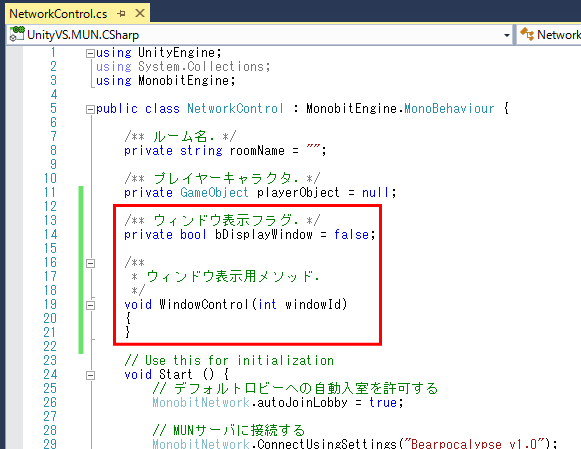Screen dimensions: 581x449
Task: Click the "Bearpocalypse v1.0" string
Action: (x=474, y=444)
